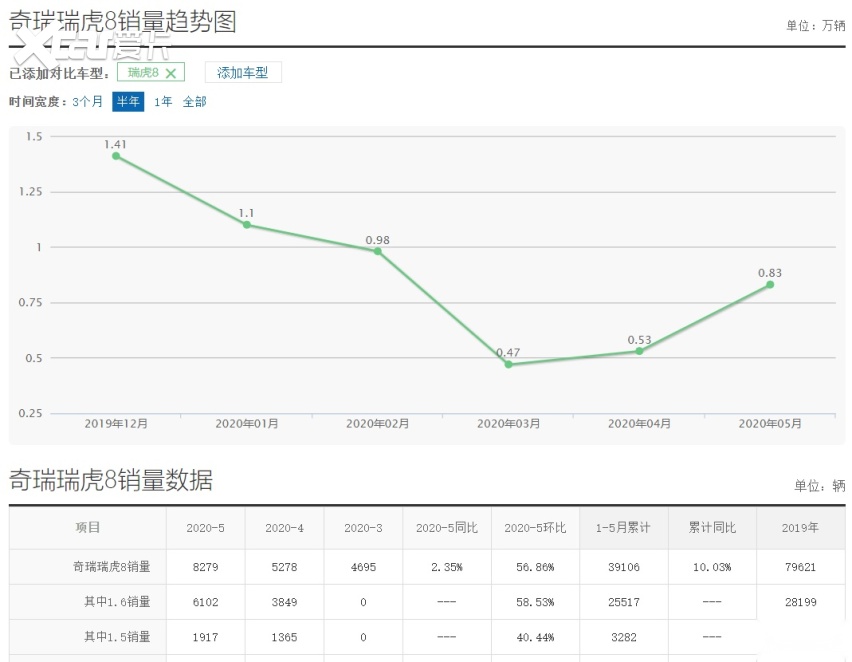Image resolution: width=852 pixels, height=662 pixels.
Task: Click the 2020-5同比 column header
Action: coord(447,528)
